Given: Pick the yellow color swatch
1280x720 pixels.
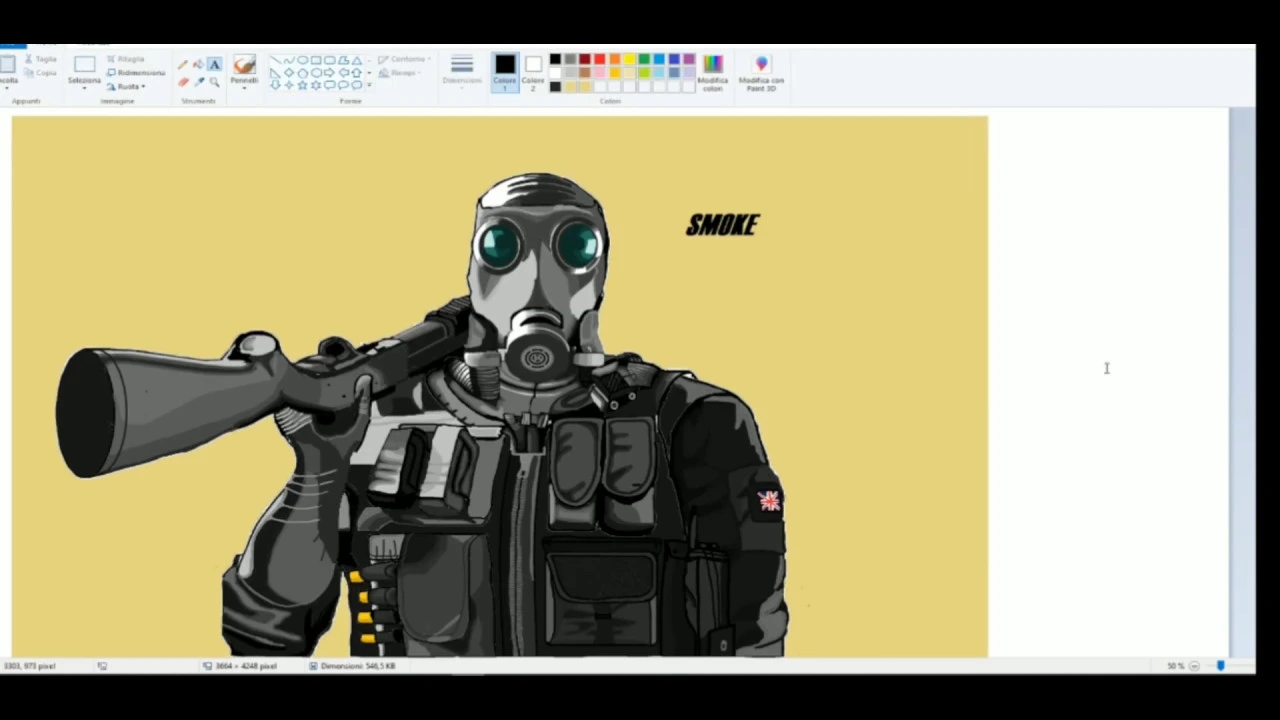Looking at the screenshot, I should 629,59.
